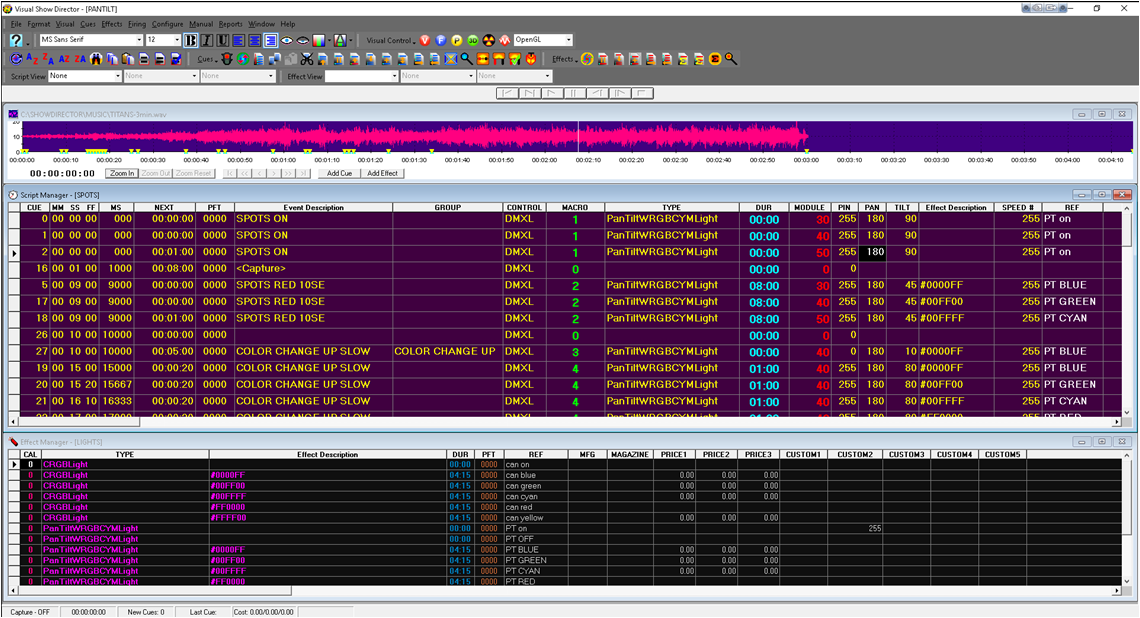Click the round sigma icon in Effects toolbar

point(715,59)
